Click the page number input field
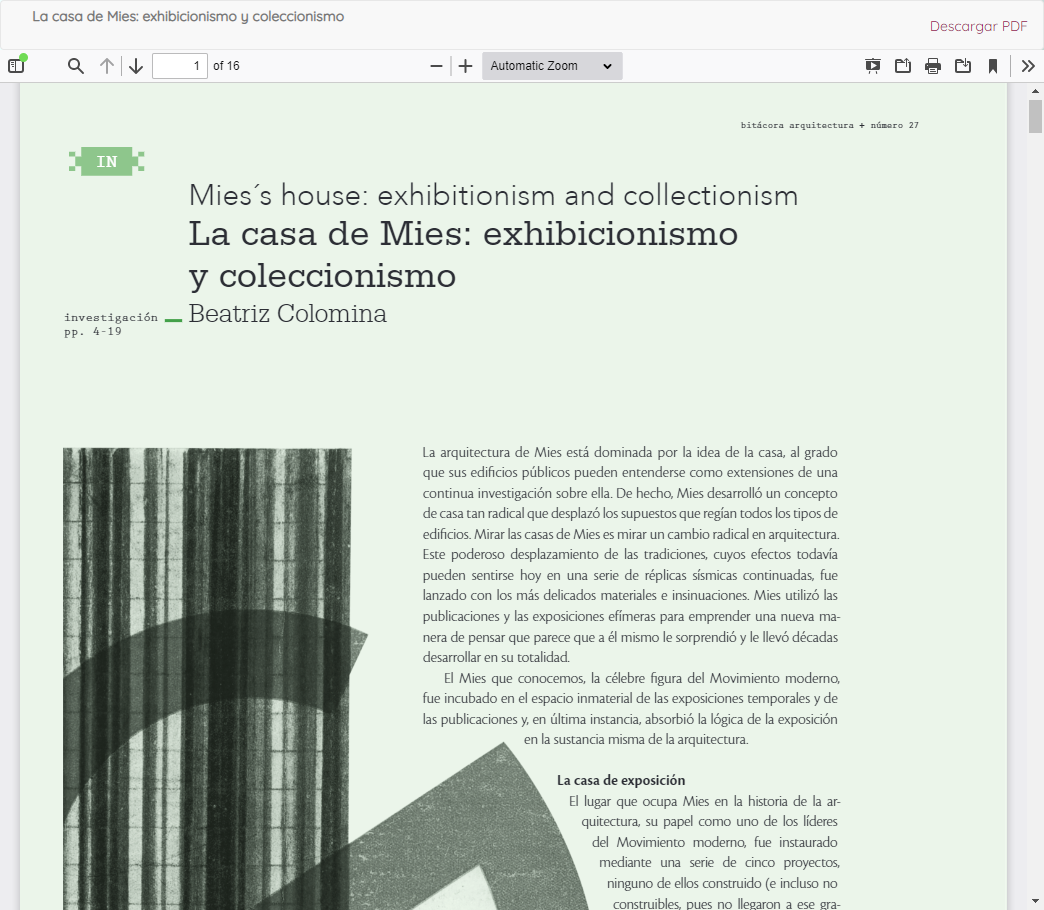 coord(180,66)
